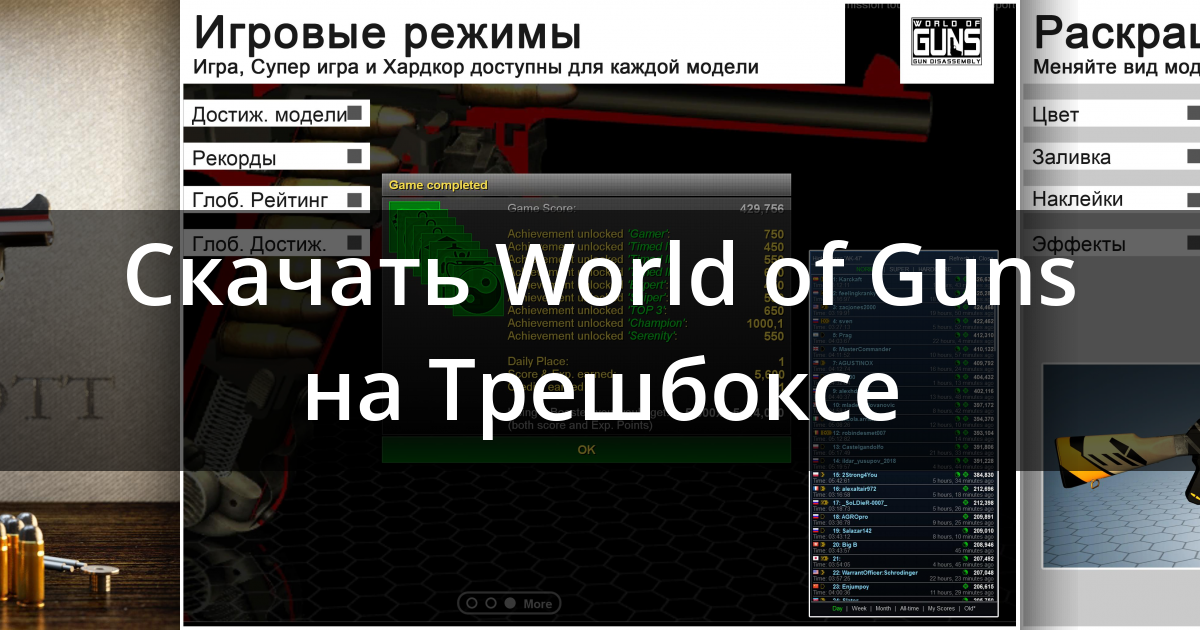Select player 22: WarrantOfficer:Schrodinger

point(875,573)
